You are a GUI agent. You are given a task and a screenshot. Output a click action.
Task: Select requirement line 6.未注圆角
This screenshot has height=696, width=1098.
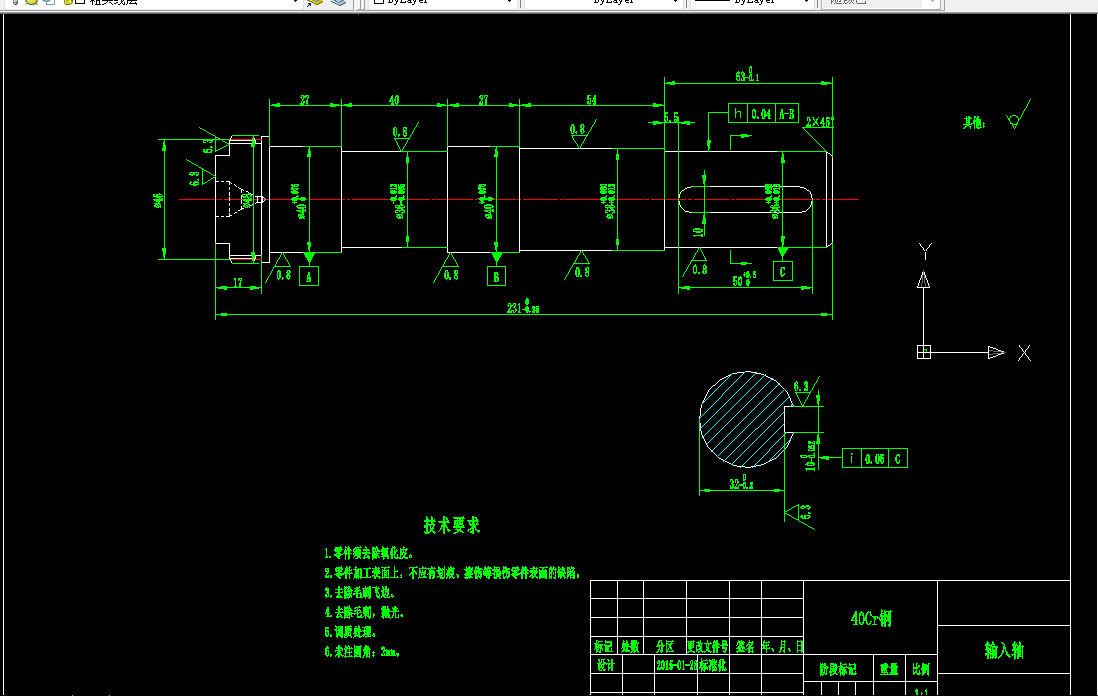(361, 651)
